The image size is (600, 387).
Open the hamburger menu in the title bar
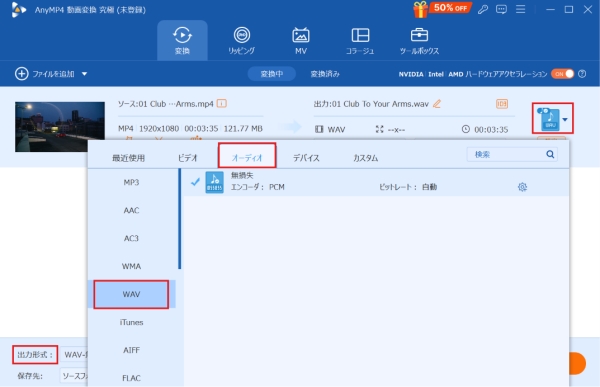coord(520,9)
